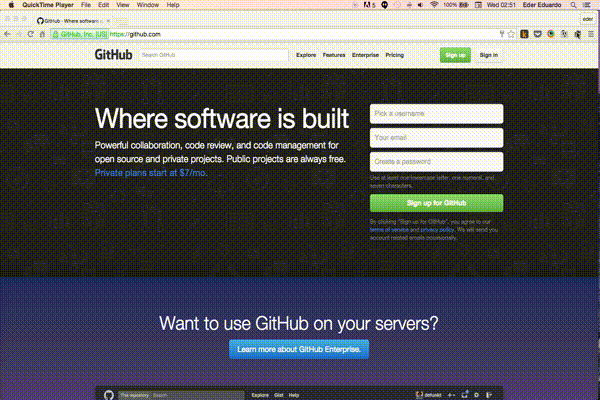Focus the Create a password field

[436, 162]
